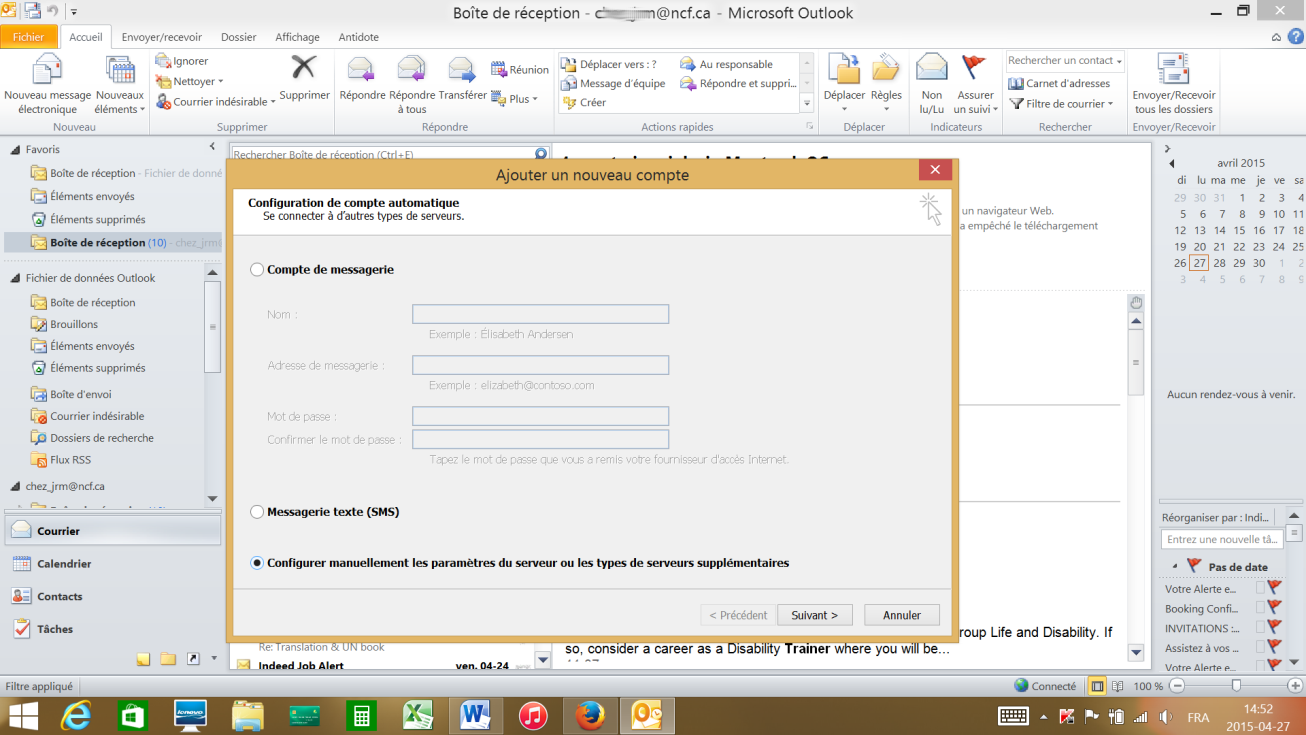Click the zoom slider in status bar

pyautogui.click(x=1237, y=686)
